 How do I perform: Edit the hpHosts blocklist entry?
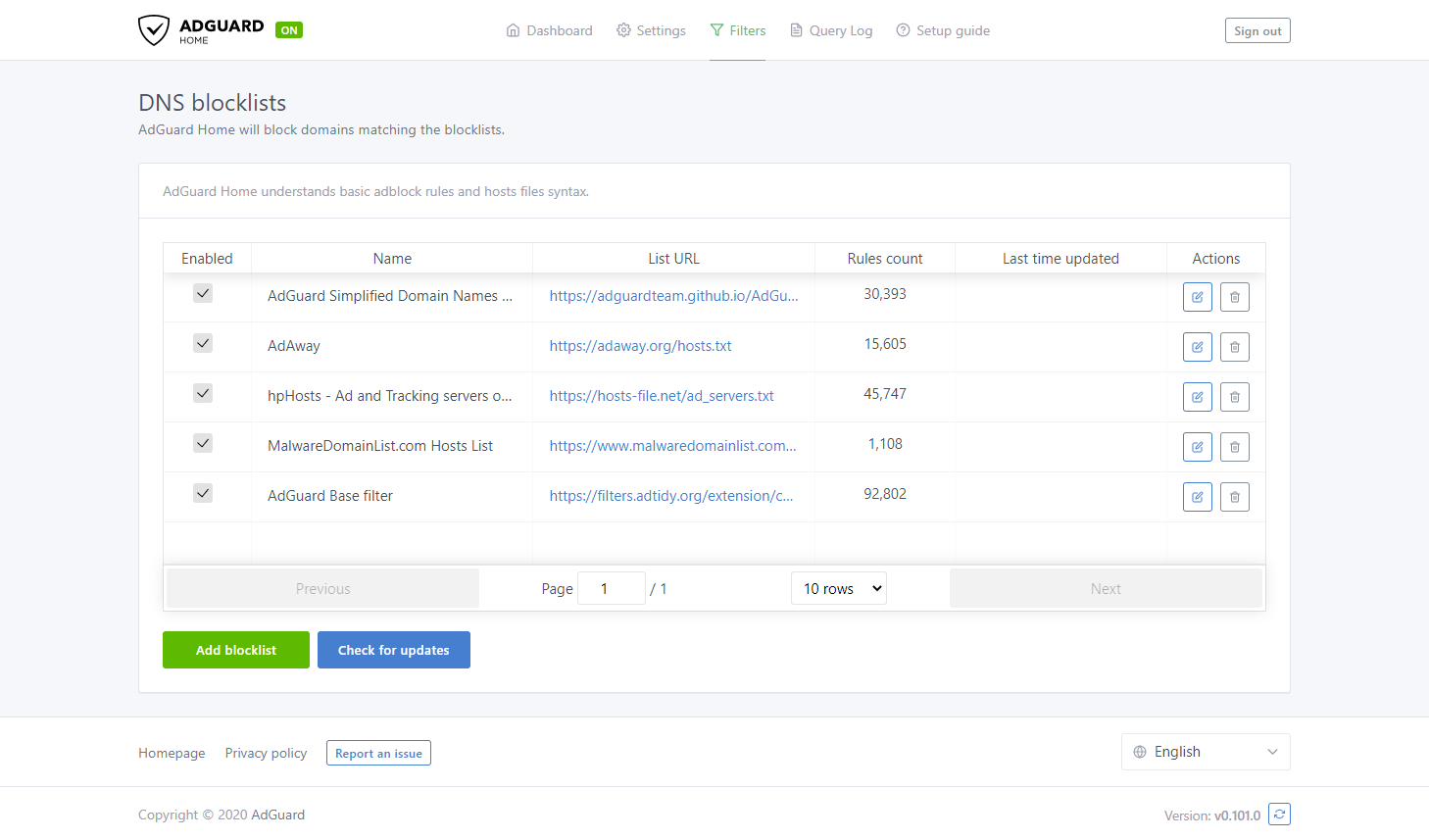tap(1198, 397)
